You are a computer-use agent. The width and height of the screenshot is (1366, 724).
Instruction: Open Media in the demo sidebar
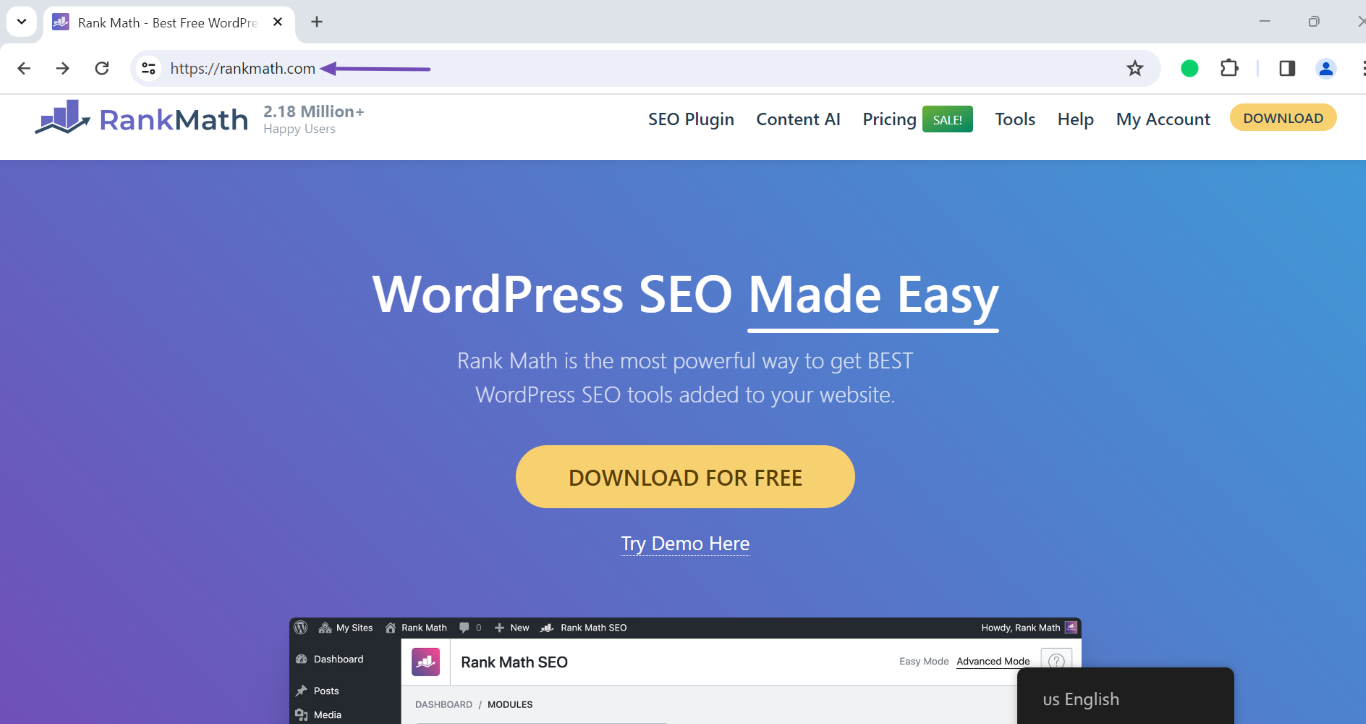tap(319, 715)
